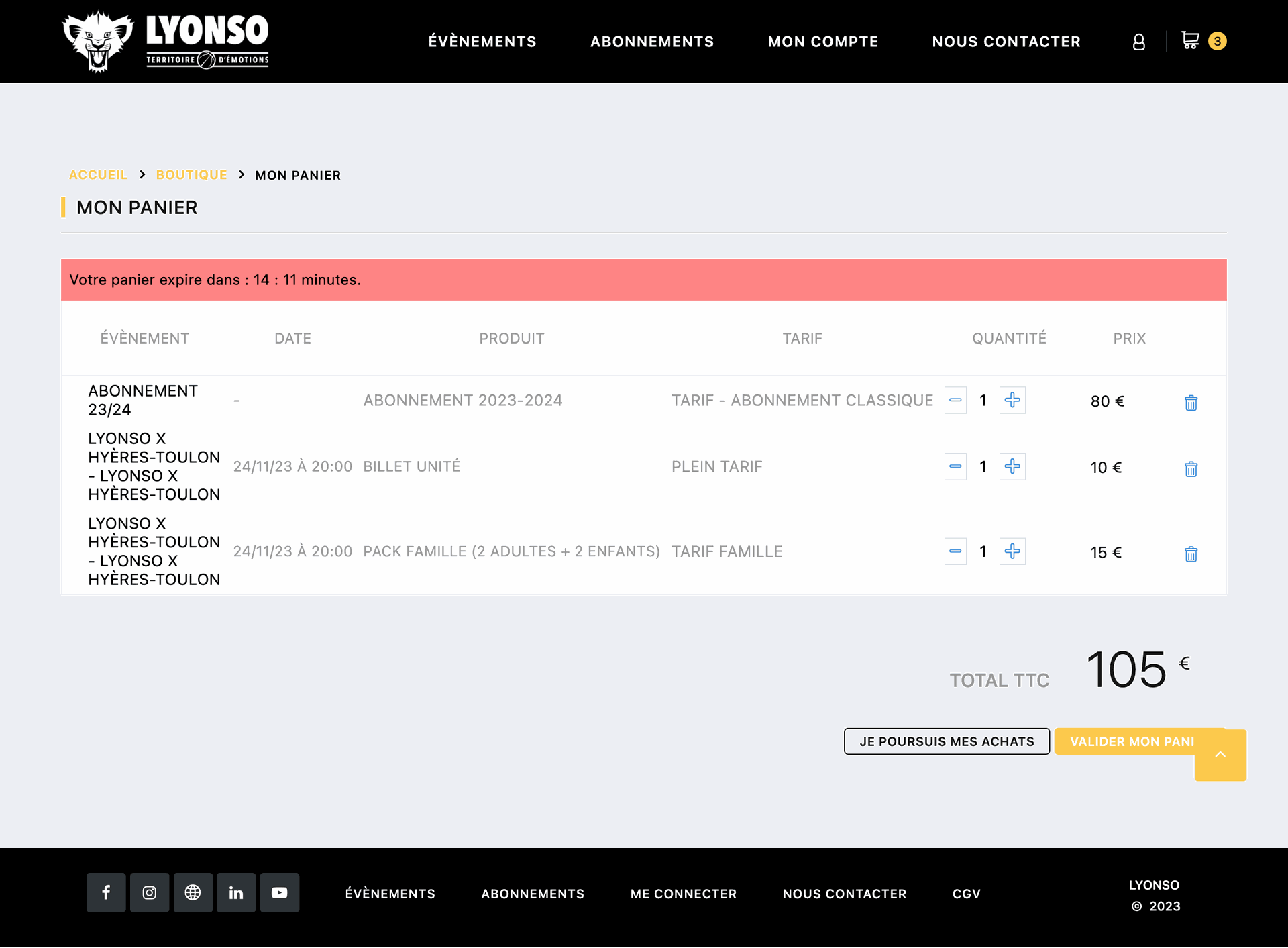Click the user account icon

click(1138, 42)
